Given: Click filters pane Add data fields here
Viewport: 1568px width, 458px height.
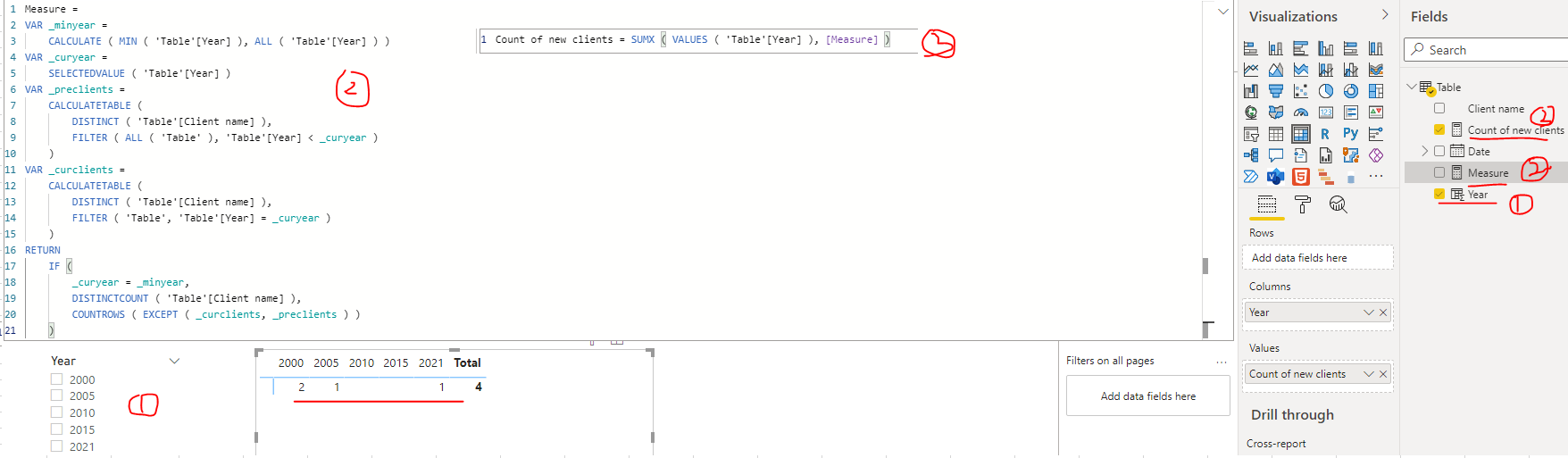Looking at the screenshot, I should (x=1148, y=396).
